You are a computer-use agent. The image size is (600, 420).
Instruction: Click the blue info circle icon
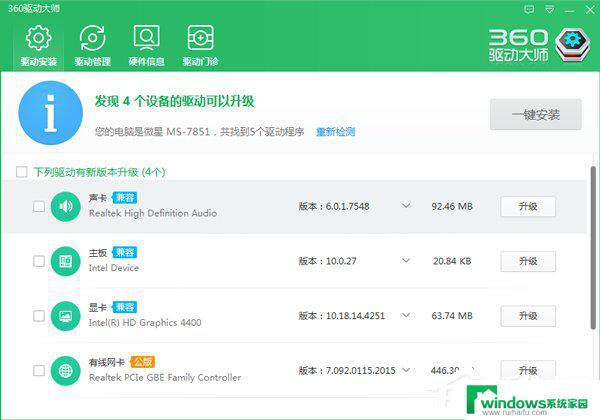[51, 113]
